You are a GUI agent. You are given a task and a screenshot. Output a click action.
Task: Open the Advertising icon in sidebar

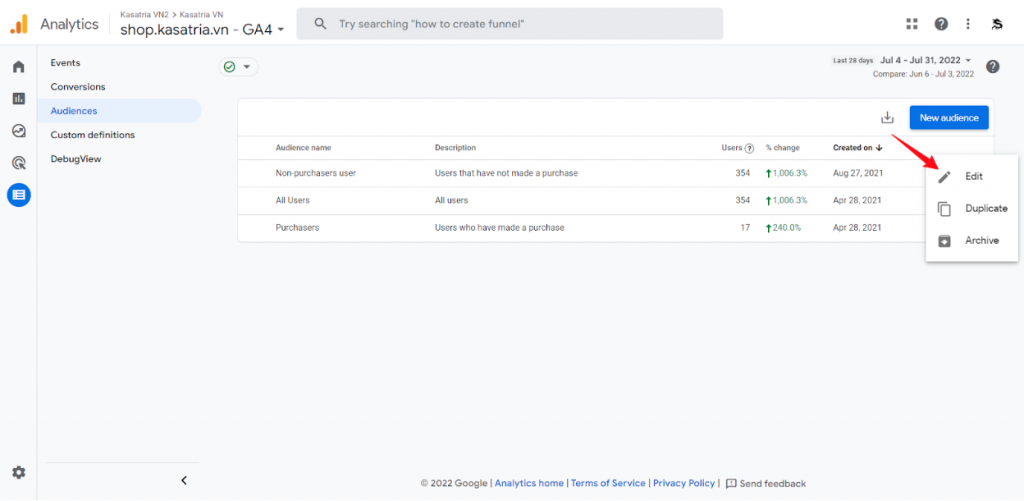click(x=19, y=163)
